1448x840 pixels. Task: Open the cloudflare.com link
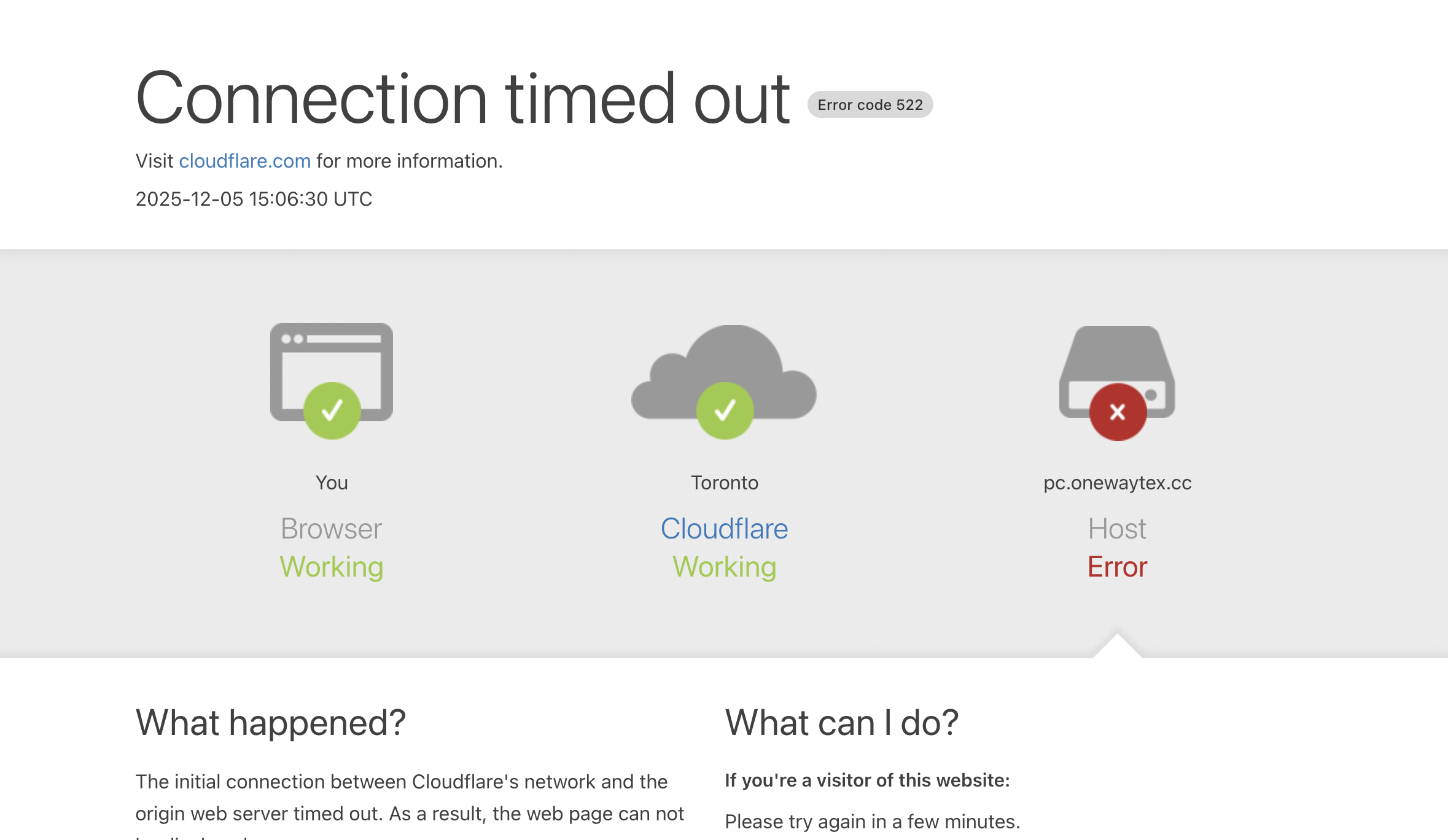244,161
